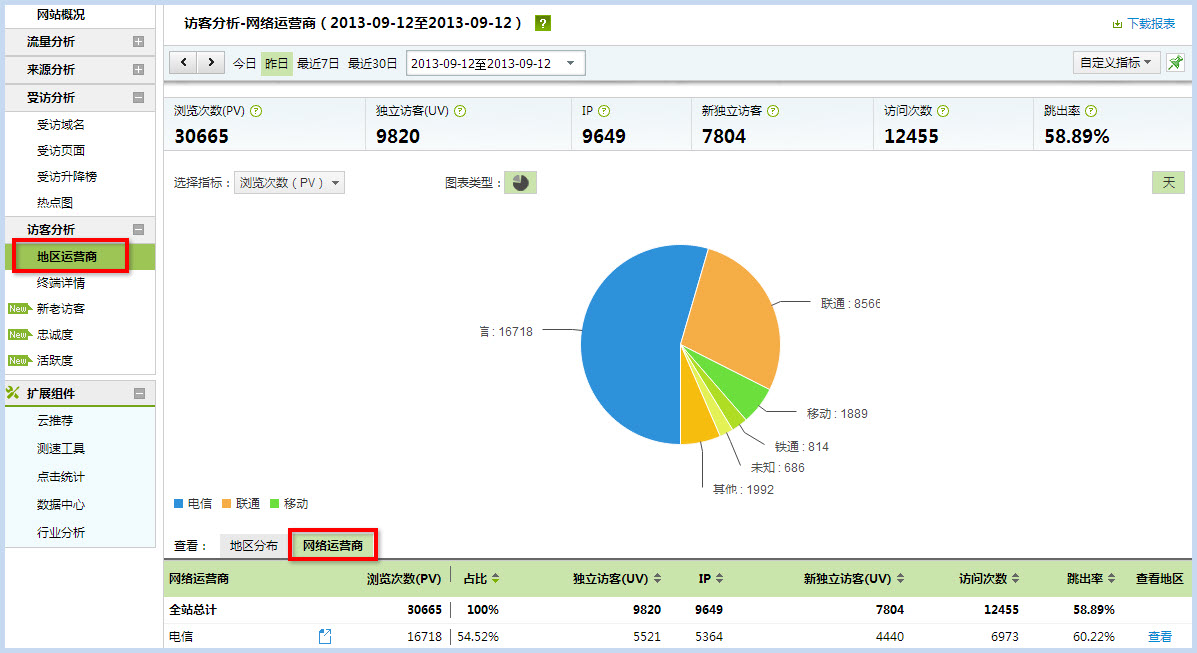Sort table by 独立访客(UV) column arrows

click(657, 579)
